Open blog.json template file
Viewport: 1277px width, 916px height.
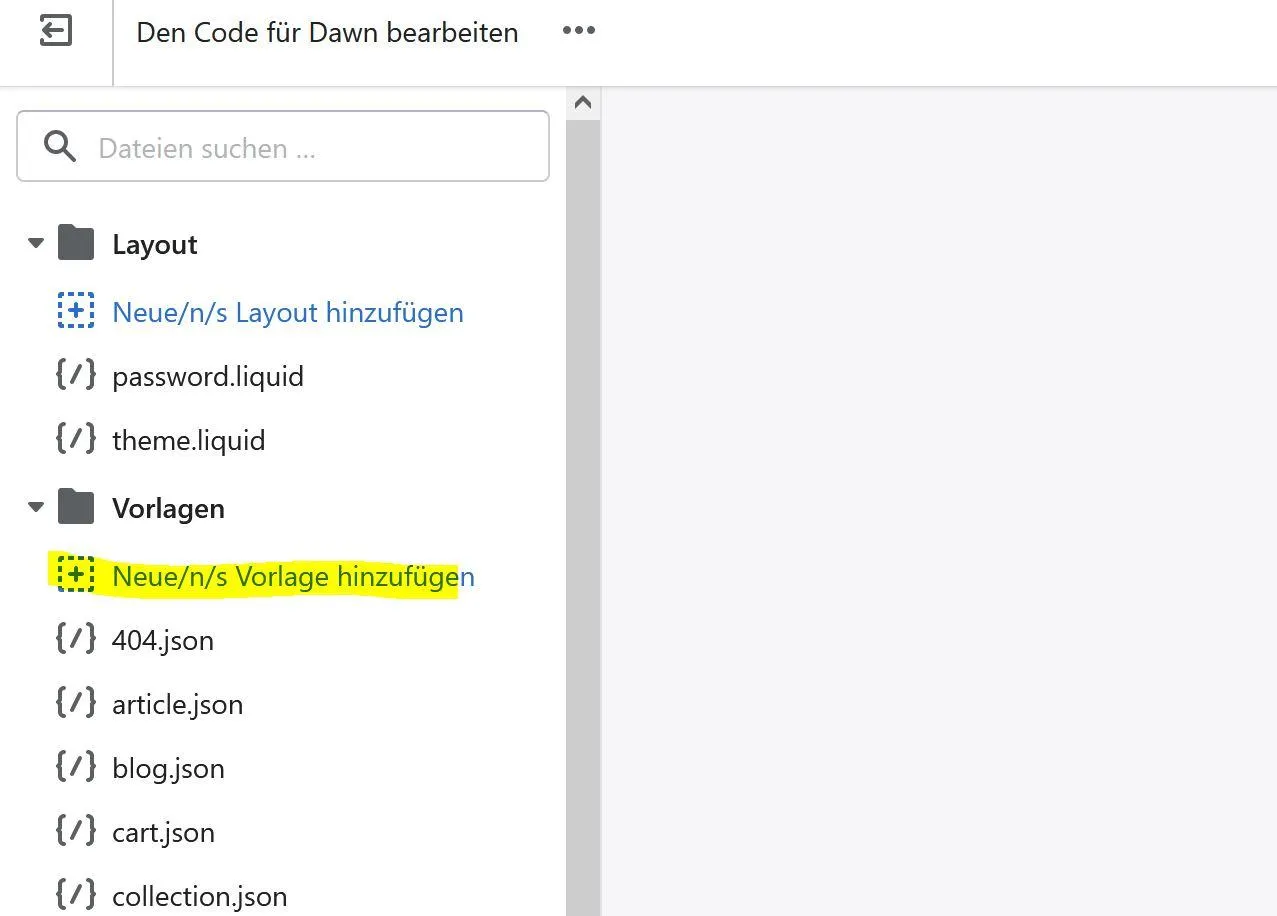pos(168,768)
